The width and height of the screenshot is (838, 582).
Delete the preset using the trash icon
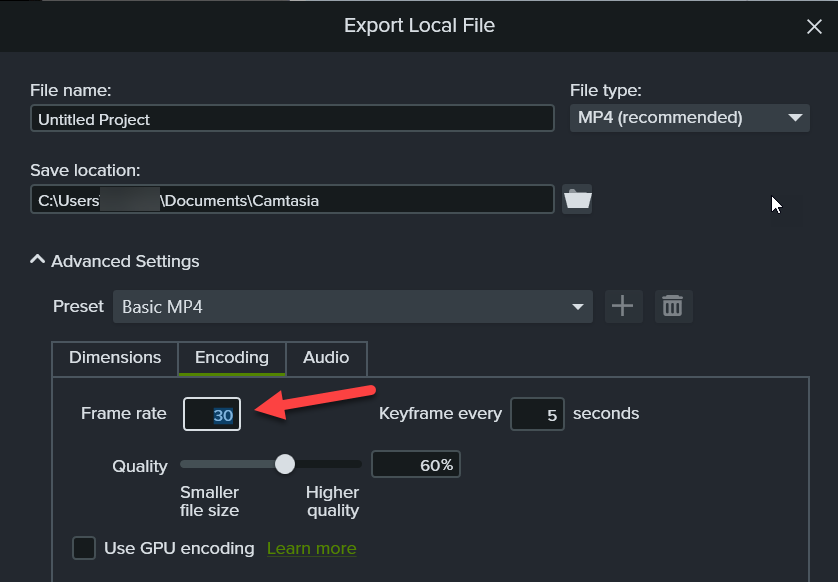[673, 306]
